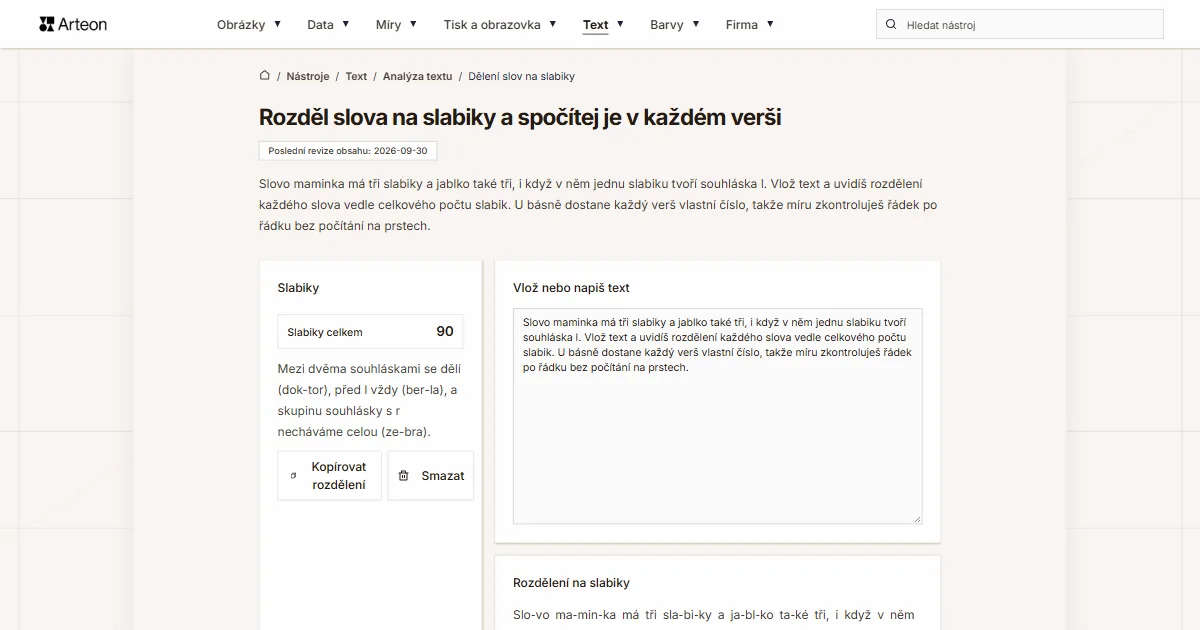Click the Vlož nebo napiš text heading

(x=571, y=288)
